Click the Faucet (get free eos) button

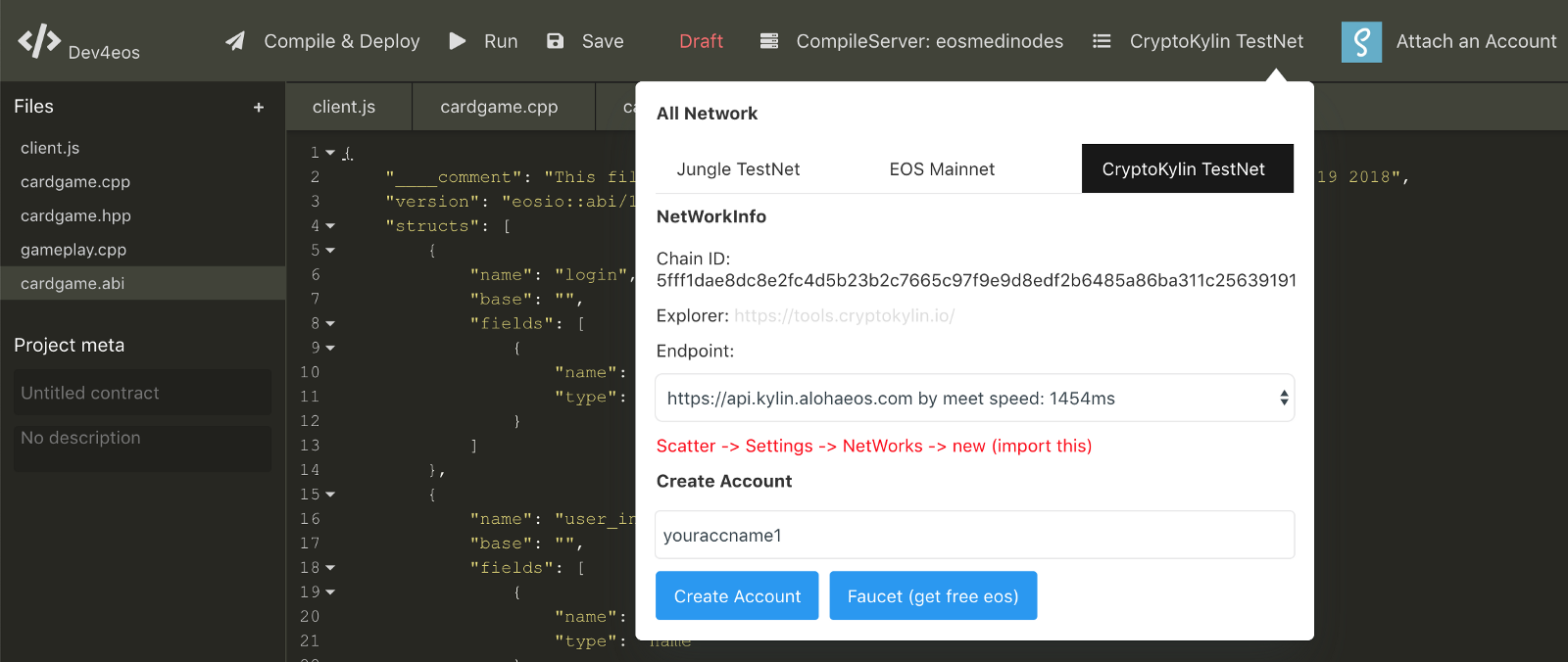tap(933, 596)
